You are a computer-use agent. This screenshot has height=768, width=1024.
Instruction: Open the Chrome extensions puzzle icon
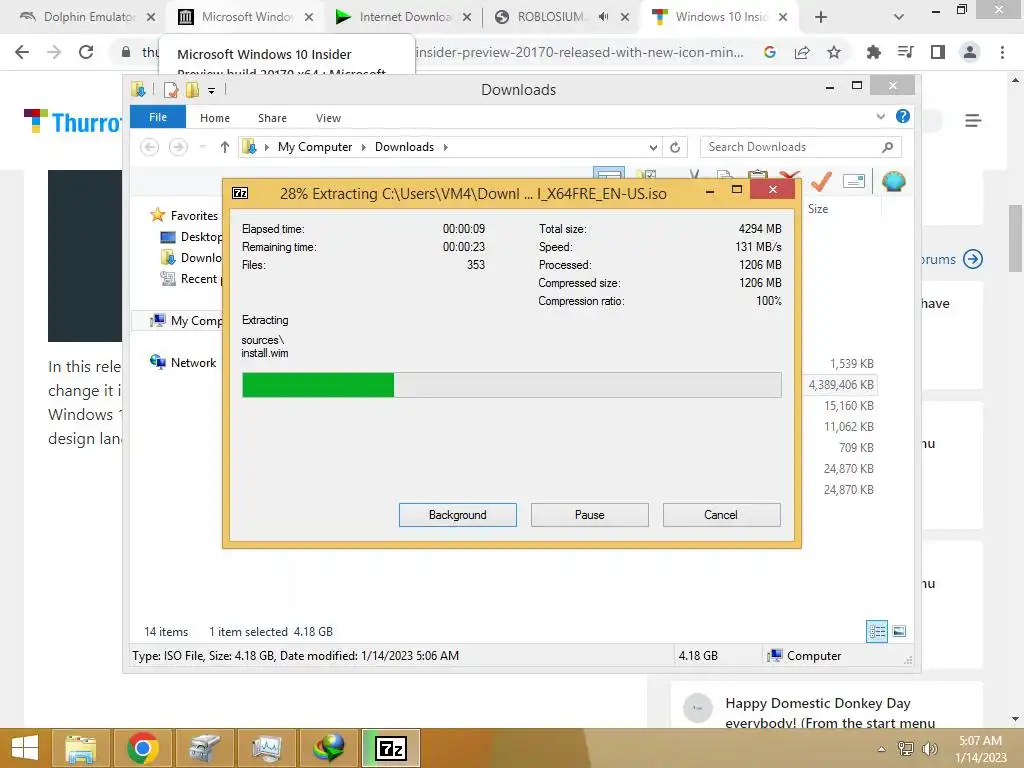point(873,52)
